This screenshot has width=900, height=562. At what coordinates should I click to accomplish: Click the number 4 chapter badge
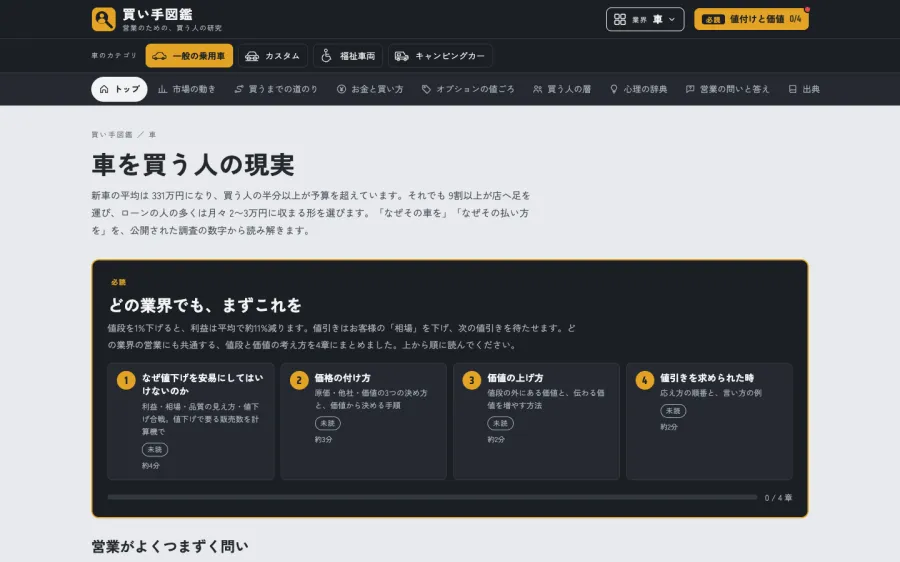[x=645, y=380]
